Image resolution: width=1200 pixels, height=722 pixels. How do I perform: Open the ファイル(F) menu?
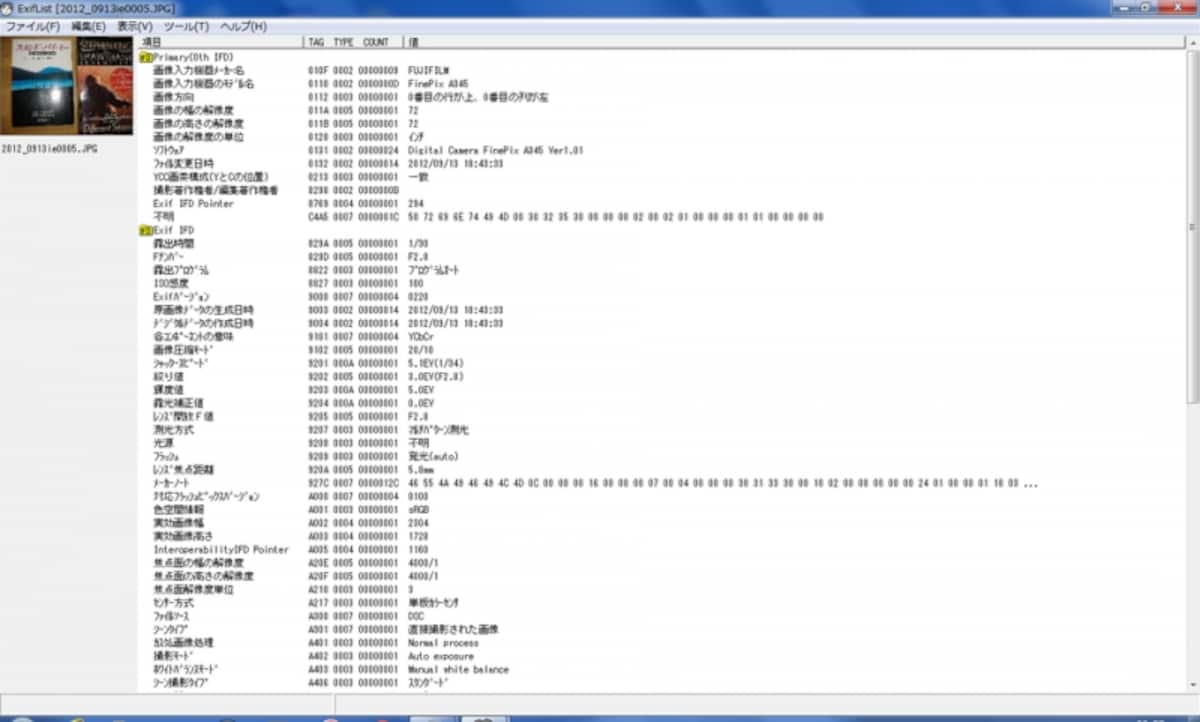[x=33, y=26]
